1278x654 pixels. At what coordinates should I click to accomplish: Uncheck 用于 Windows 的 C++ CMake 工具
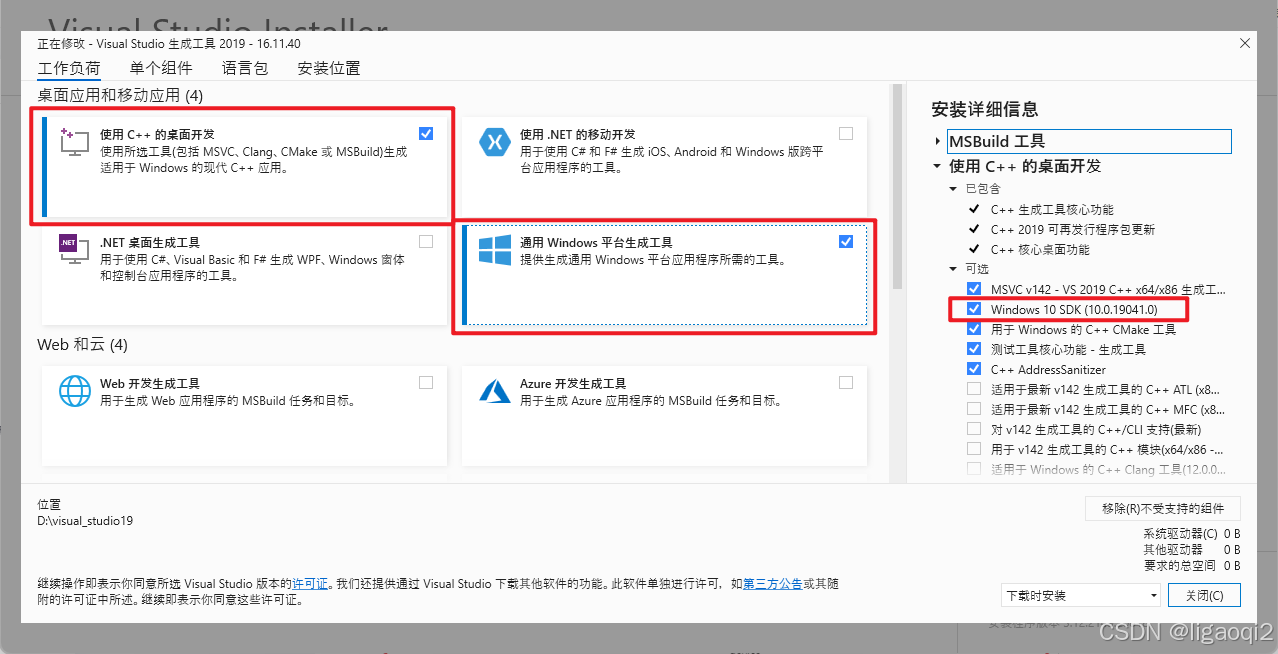pos(974,329)
